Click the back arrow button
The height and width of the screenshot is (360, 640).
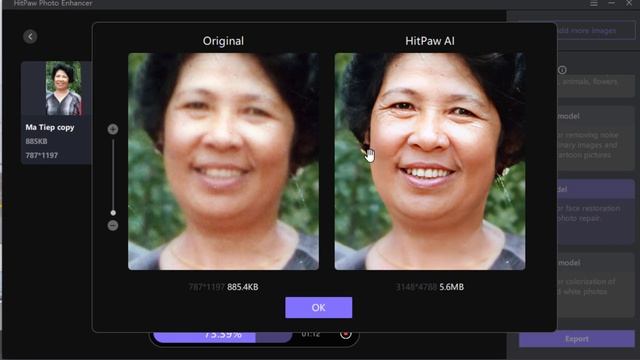point(30,36)
